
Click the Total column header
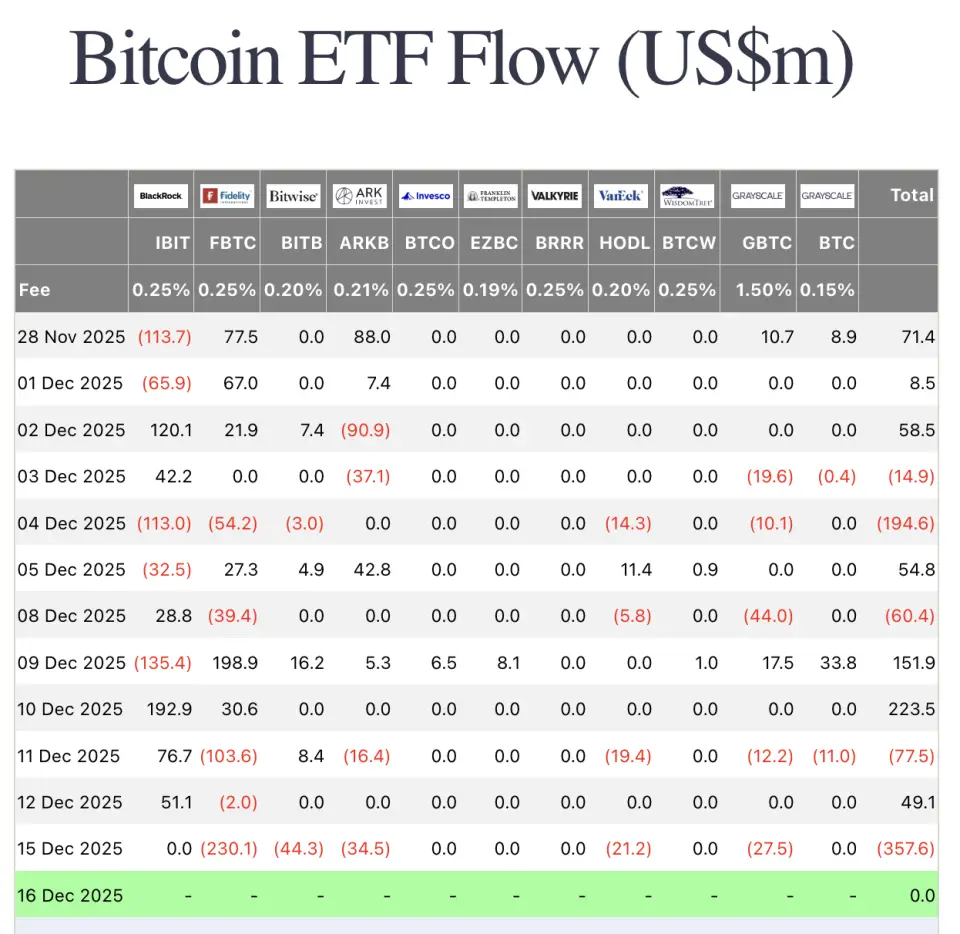click(x=912, y=195)
